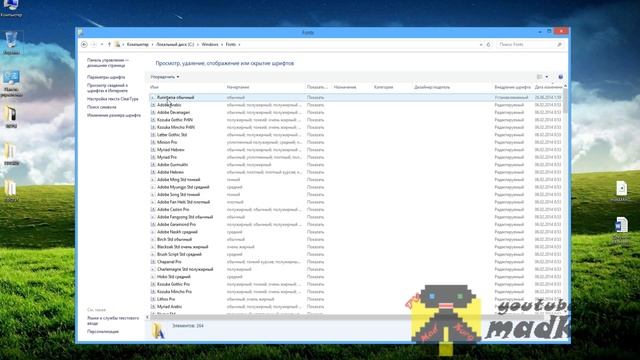Open the address bar history dropdown
The width and height of the screenshot is (640, 360).
coord(481,44)
